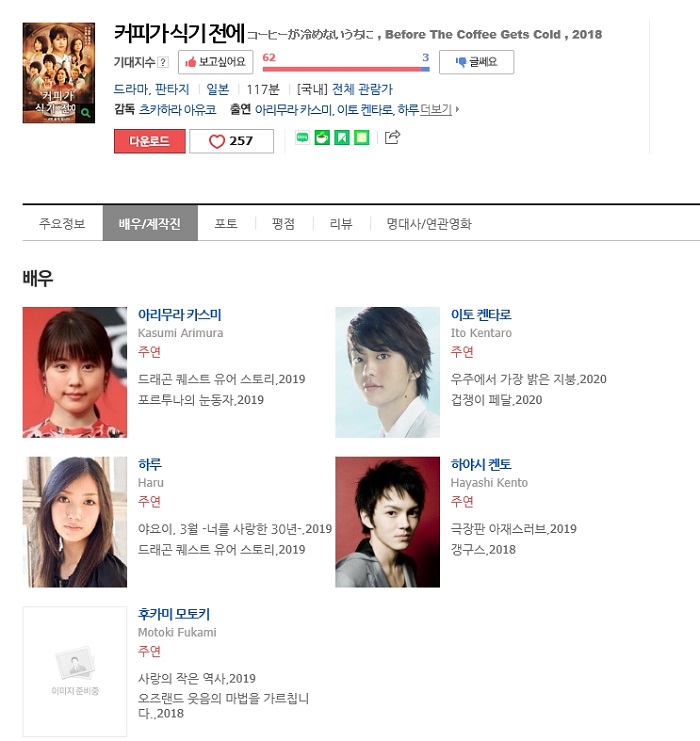Click the thumbs-up 보고싶어요 button
This screenshot has height=741, width=700.
pyautogui.click(x=216, y=62)
